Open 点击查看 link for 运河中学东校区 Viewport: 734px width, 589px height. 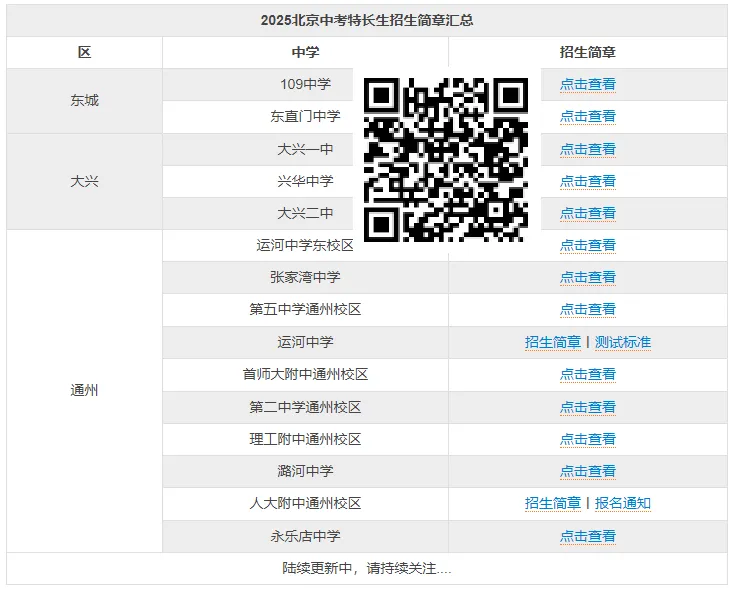(587, 245)
